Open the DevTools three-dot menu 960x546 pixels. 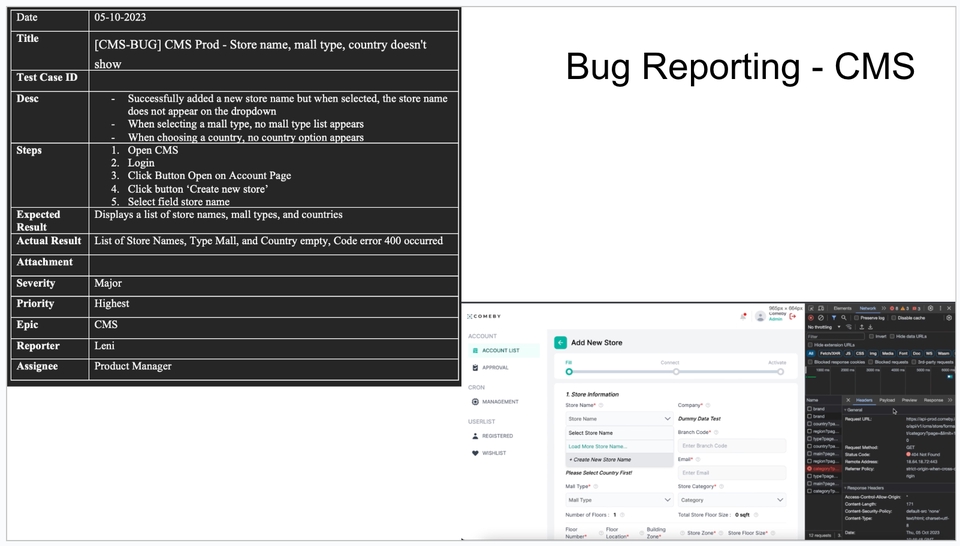(940, 309)
